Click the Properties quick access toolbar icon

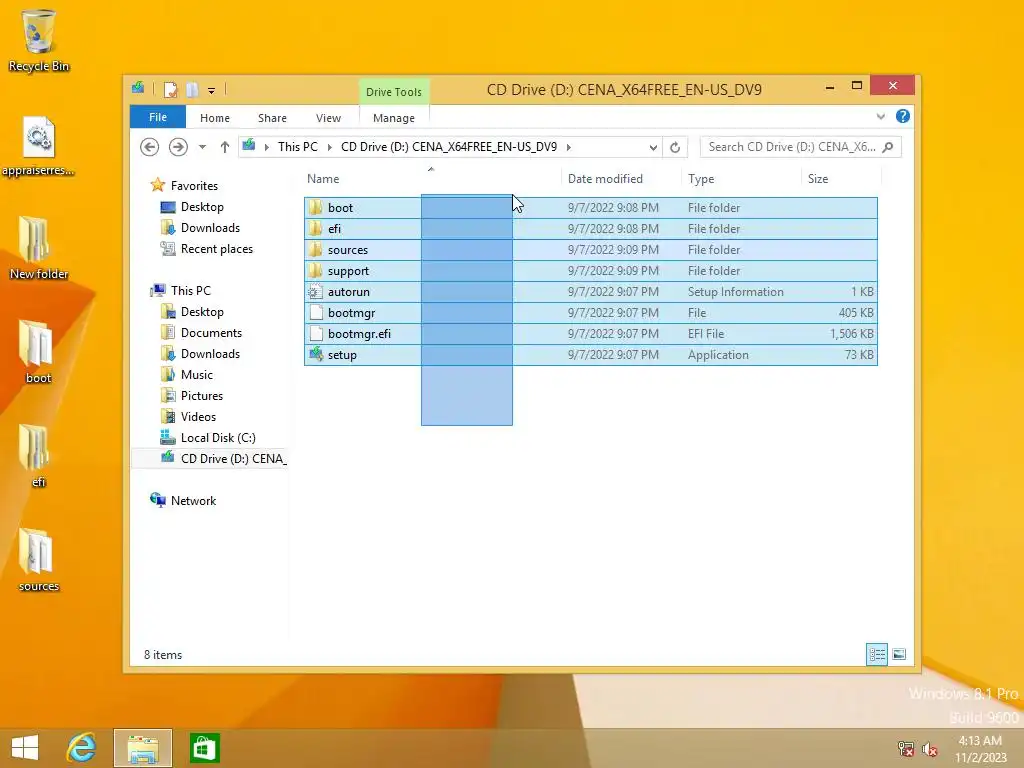point(170,89)
